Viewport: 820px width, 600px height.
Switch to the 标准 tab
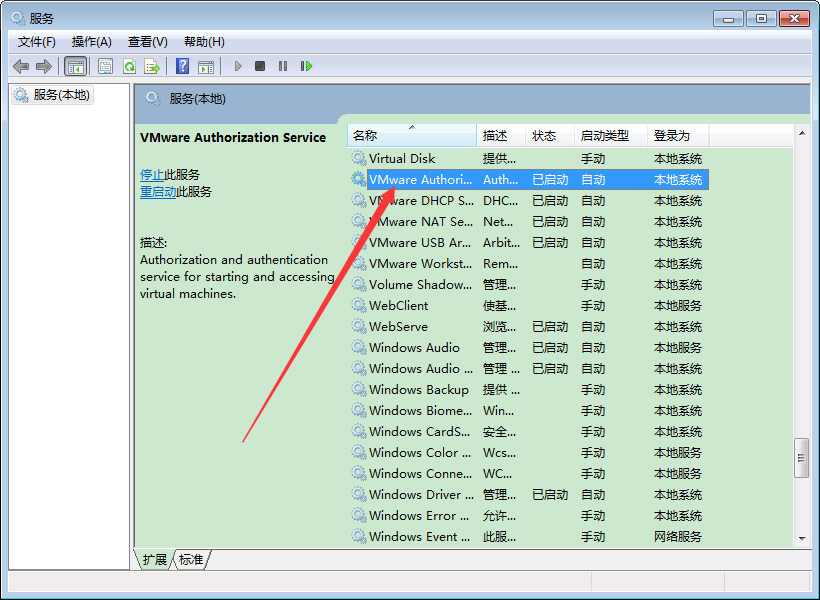(x=190, y=560)
